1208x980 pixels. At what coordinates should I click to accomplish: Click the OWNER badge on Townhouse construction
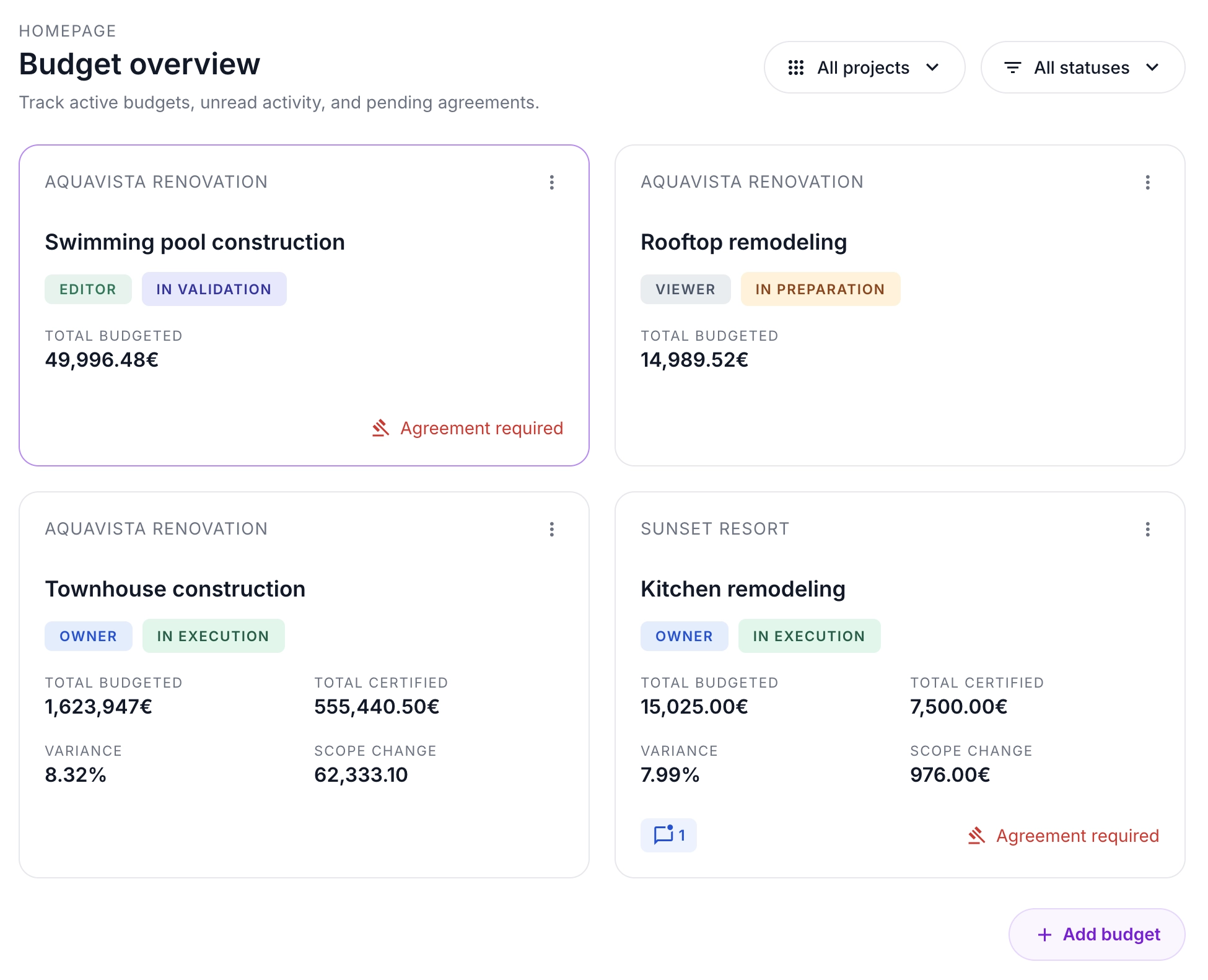[88, 636]
